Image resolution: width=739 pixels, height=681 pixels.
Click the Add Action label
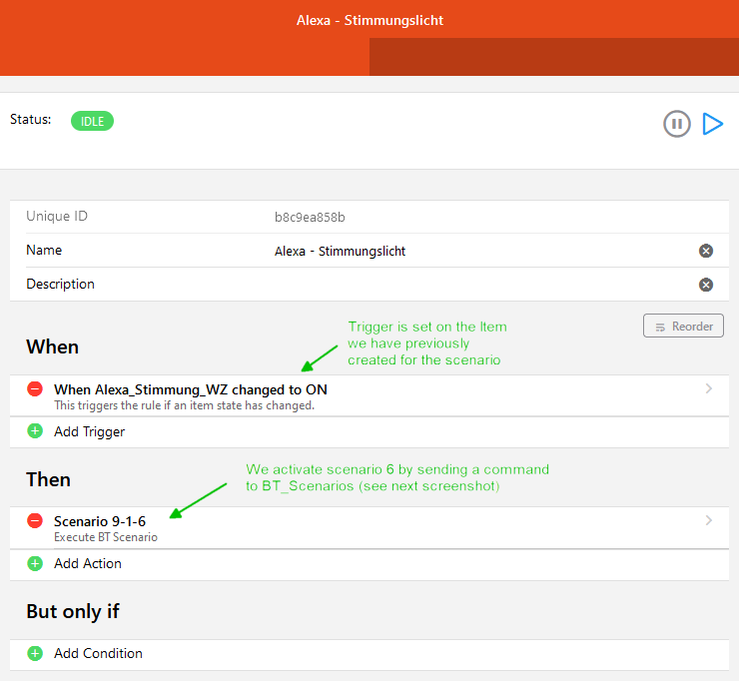point(88,564)
